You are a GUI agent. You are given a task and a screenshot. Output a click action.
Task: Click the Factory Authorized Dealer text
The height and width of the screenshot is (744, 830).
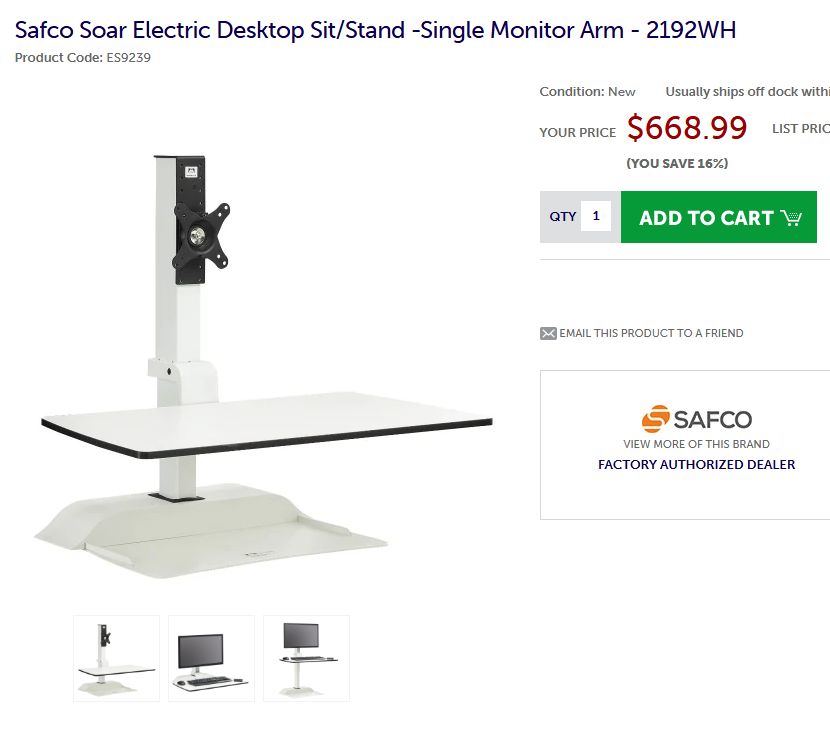[x=696, y=465]
